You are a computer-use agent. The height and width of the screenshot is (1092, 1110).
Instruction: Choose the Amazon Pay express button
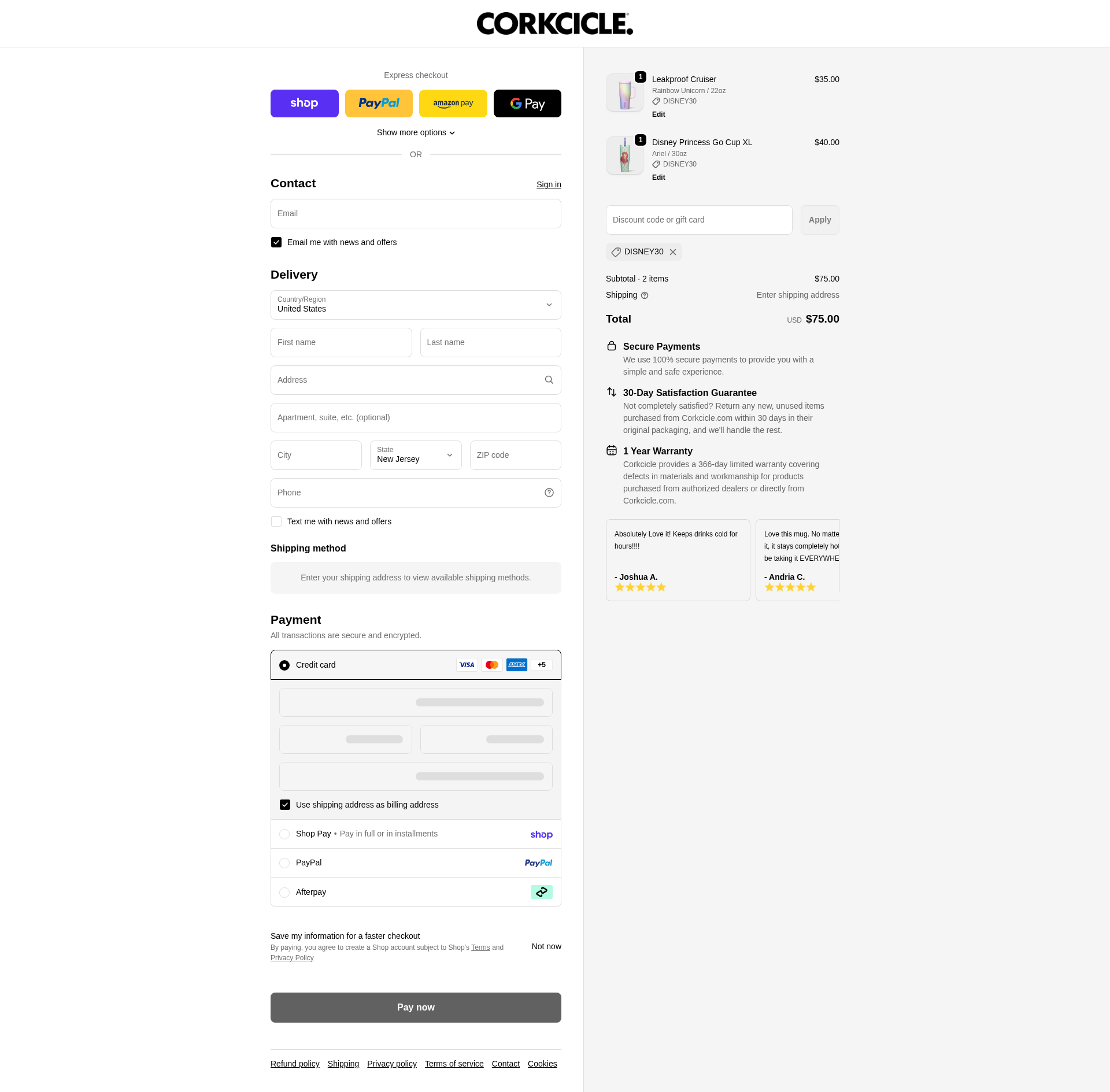[453, 103]
